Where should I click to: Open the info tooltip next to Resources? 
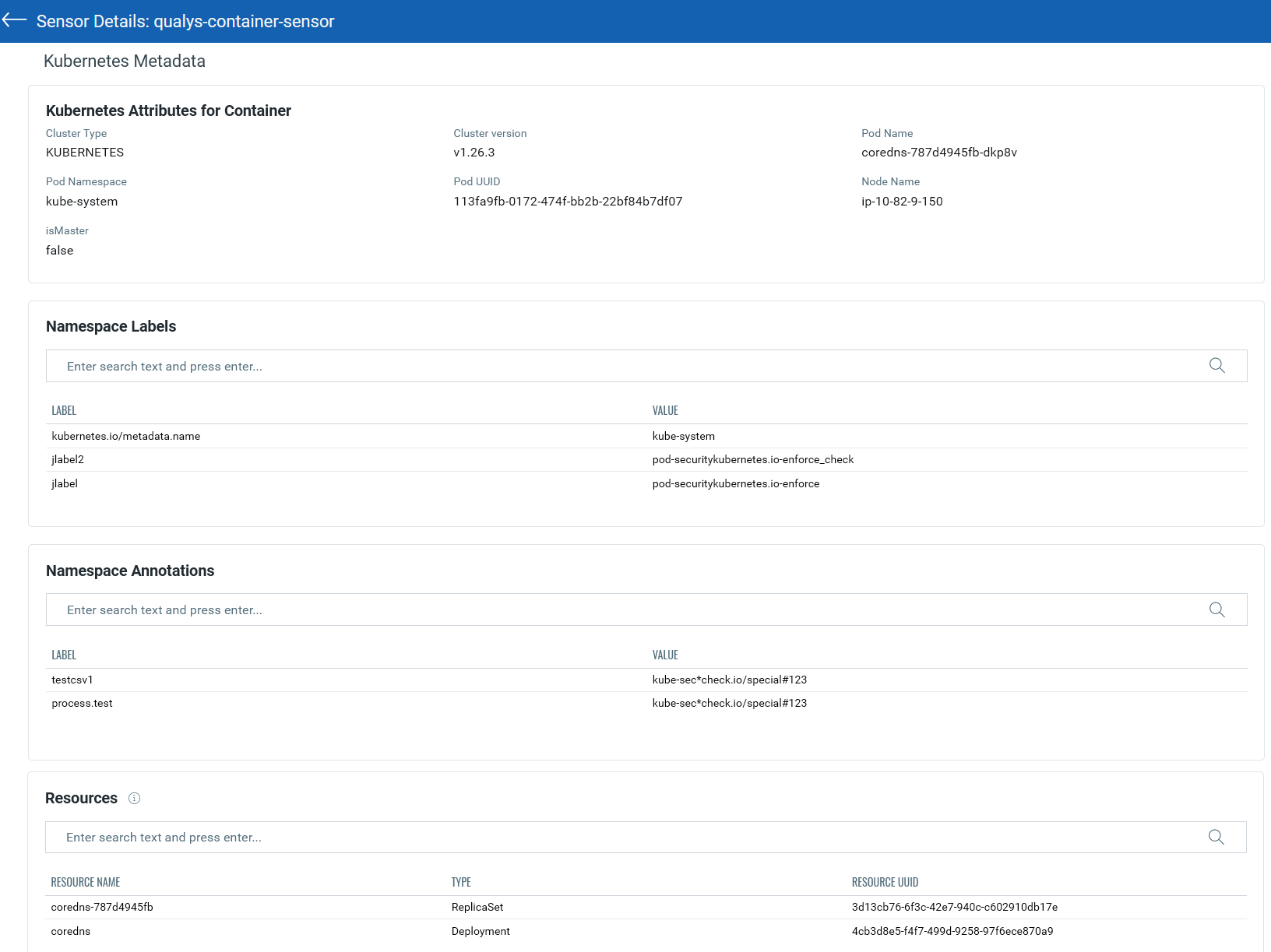coord(134,798)
